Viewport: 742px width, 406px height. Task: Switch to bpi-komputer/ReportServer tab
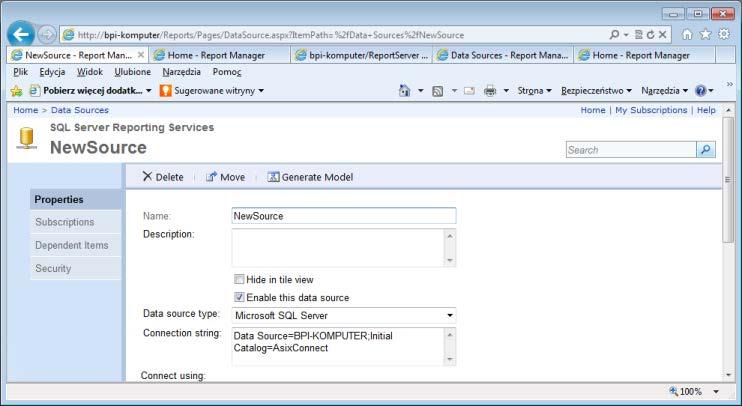(361, 55)
